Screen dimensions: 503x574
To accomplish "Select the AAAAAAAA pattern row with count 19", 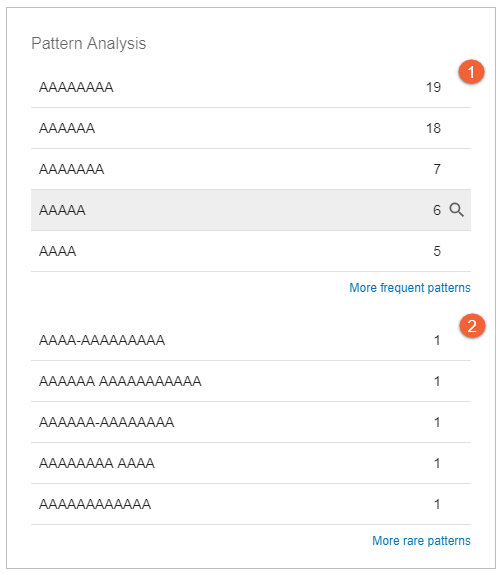I will (x=251, y=87).
